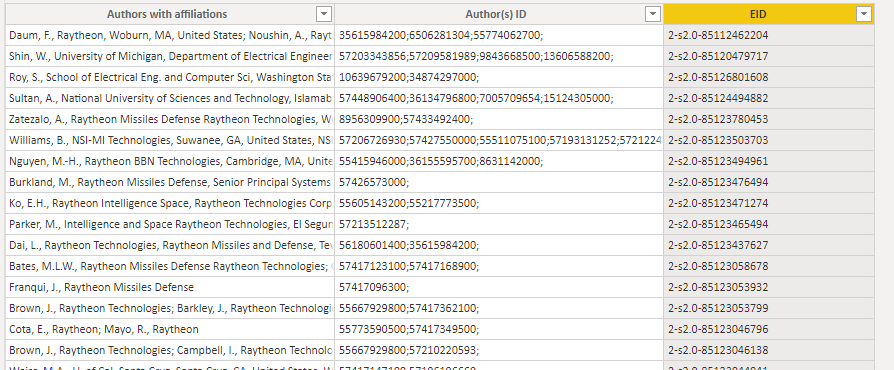Click the EID cell 2-s2.0-85112462204
The height and width of the screenshot is (370, 894).
tap(769, 35)
